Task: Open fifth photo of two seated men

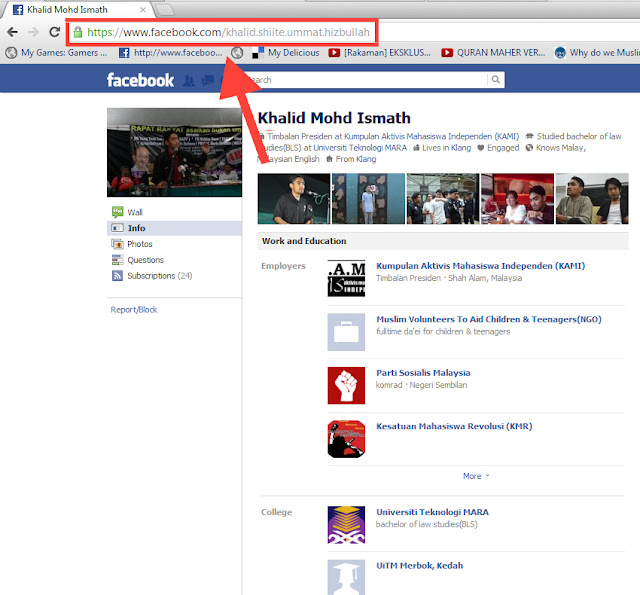Action: tap(592, 199)
